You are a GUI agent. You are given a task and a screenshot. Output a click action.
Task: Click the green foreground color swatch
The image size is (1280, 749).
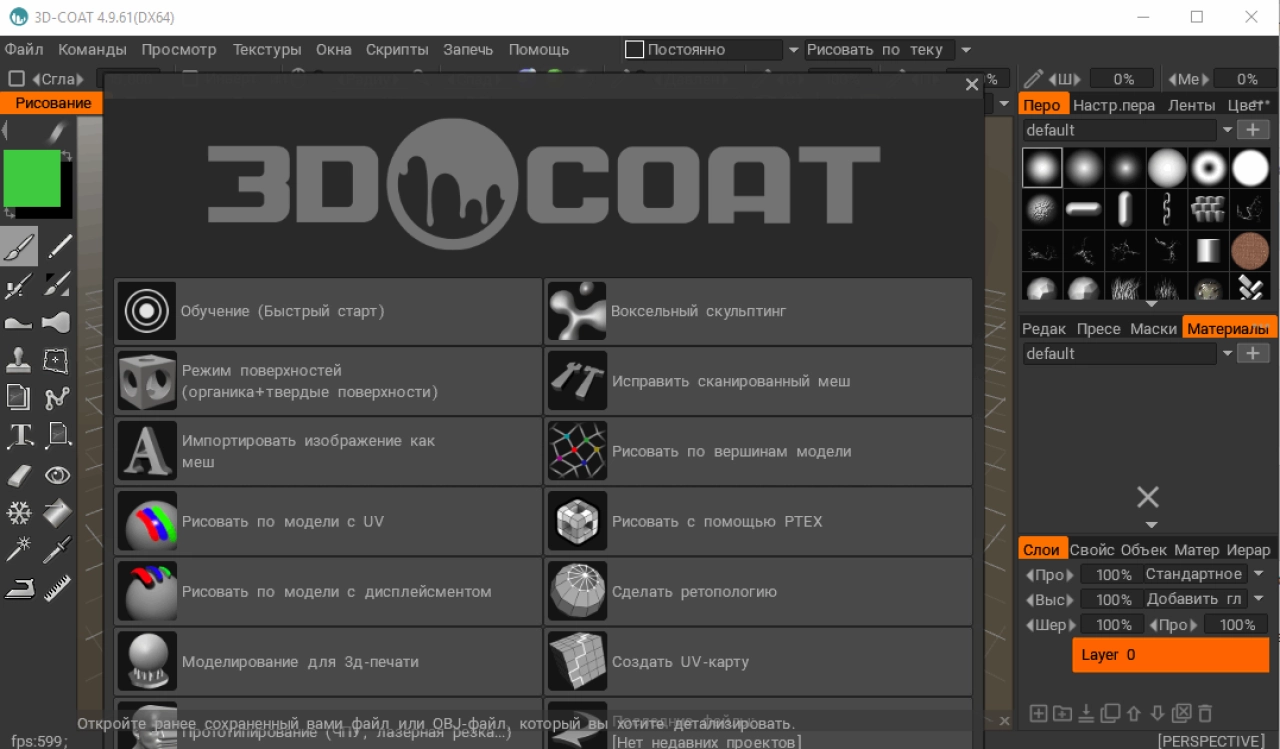(x=33, y=179)
